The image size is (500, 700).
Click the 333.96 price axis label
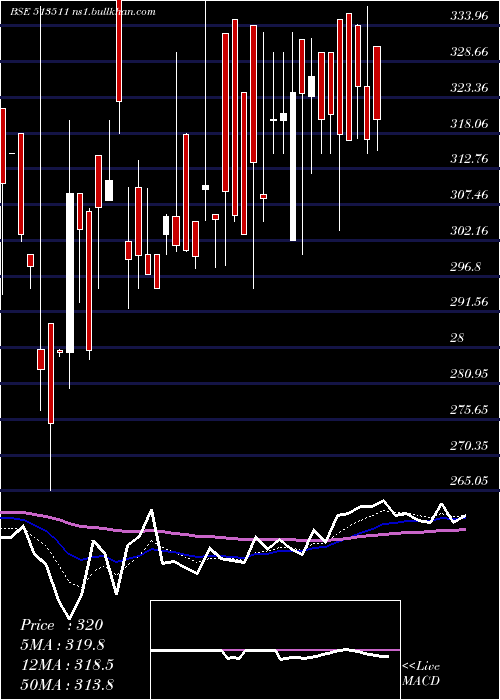(x=469, y=16)
